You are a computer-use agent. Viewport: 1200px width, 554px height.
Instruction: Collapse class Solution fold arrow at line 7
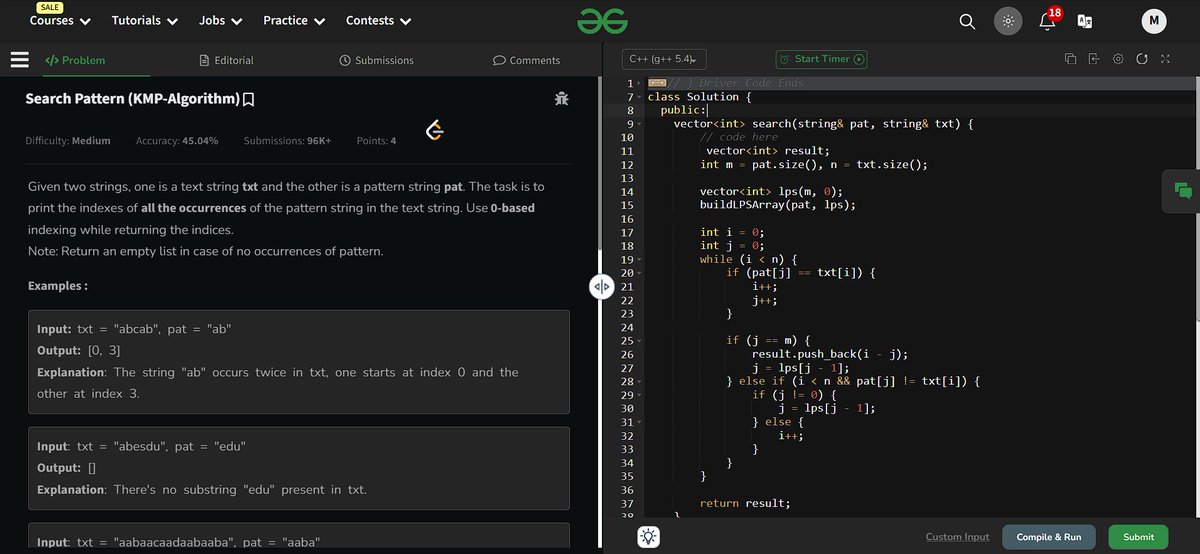pyautogui.click(x=639, y=97)
